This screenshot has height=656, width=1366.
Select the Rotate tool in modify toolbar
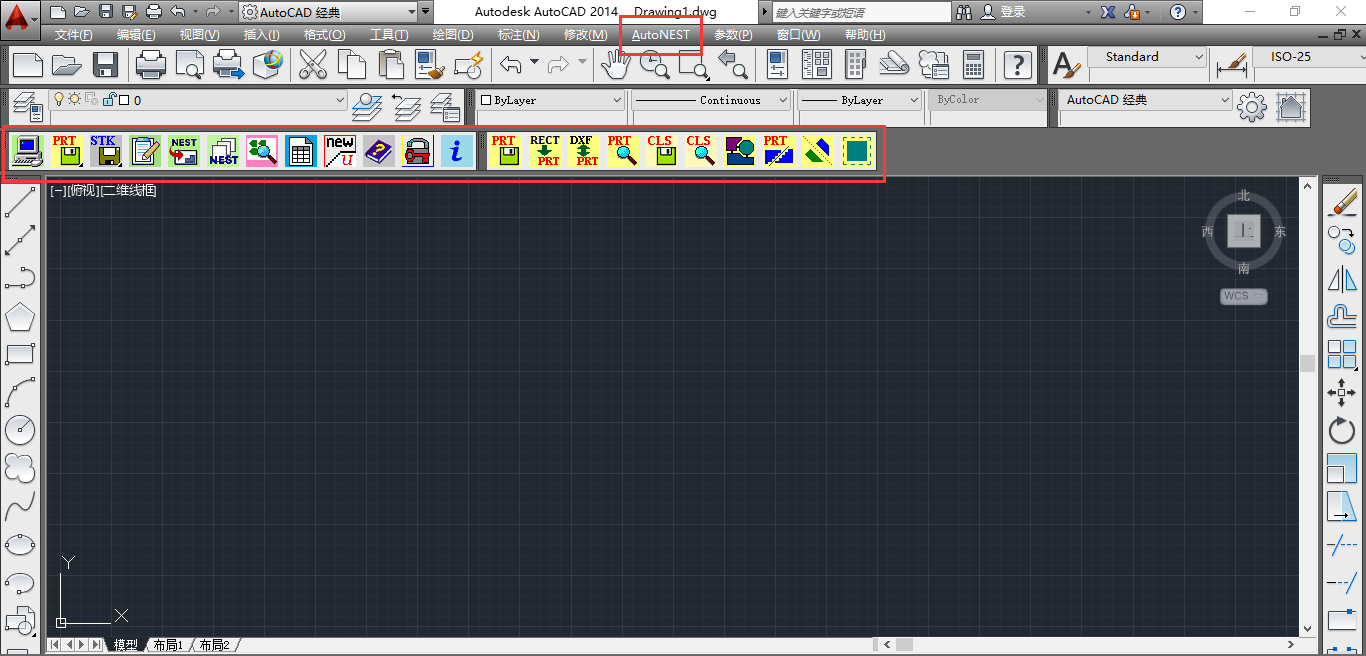(1341, 431)
